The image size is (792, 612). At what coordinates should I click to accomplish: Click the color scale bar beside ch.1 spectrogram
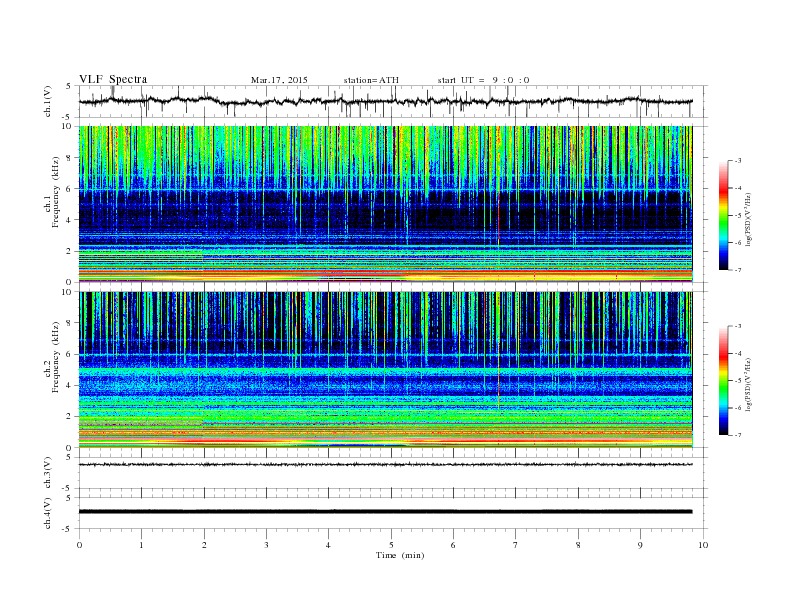(x=724, y=215)
